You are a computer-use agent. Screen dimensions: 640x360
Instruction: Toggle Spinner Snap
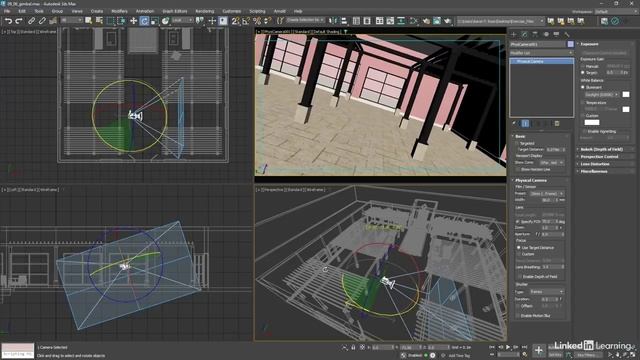(x=267, y=21)
